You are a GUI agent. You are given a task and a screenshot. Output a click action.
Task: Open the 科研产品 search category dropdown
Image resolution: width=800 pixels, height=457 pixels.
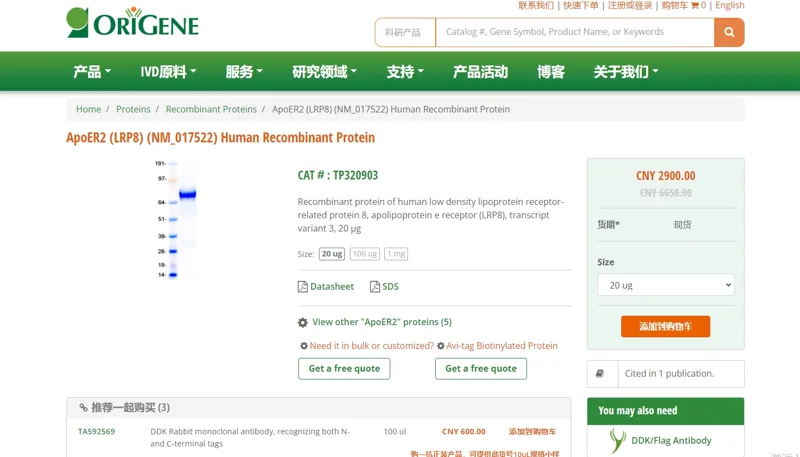(405, 32)
